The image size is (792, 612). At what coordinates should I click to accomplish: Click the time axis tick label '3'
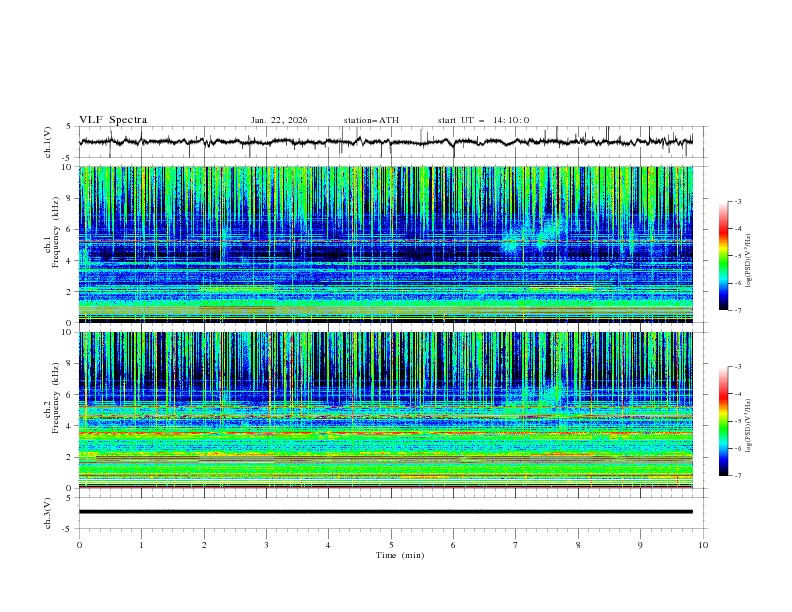pos(266,545)
